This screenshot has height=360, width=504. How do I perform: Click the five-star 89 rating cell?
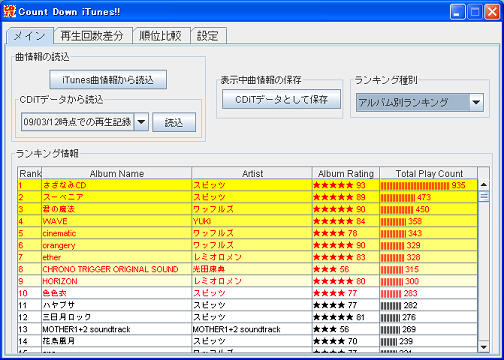coord(346,197)
